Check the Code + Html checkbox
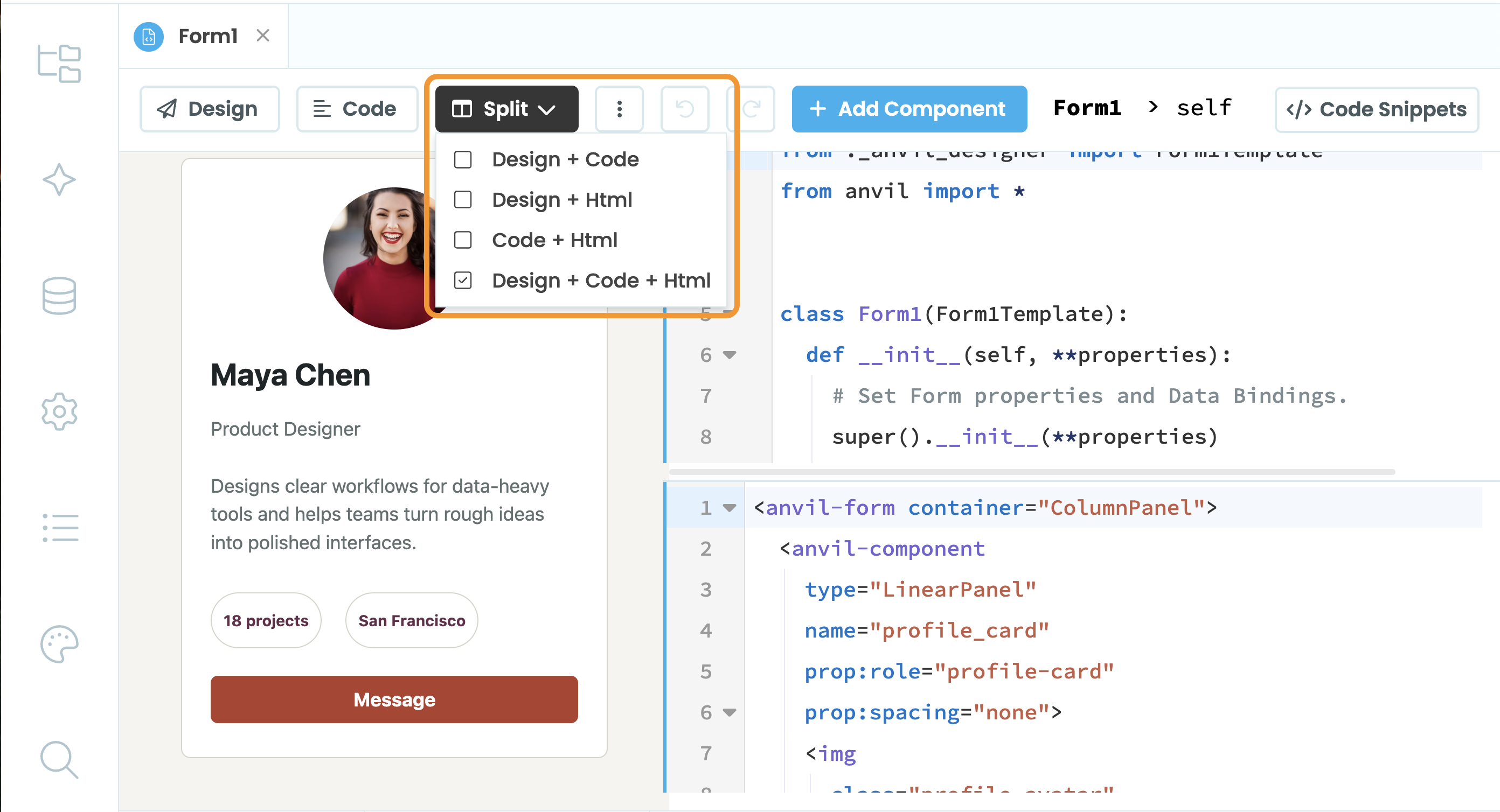 pos(463,240)
